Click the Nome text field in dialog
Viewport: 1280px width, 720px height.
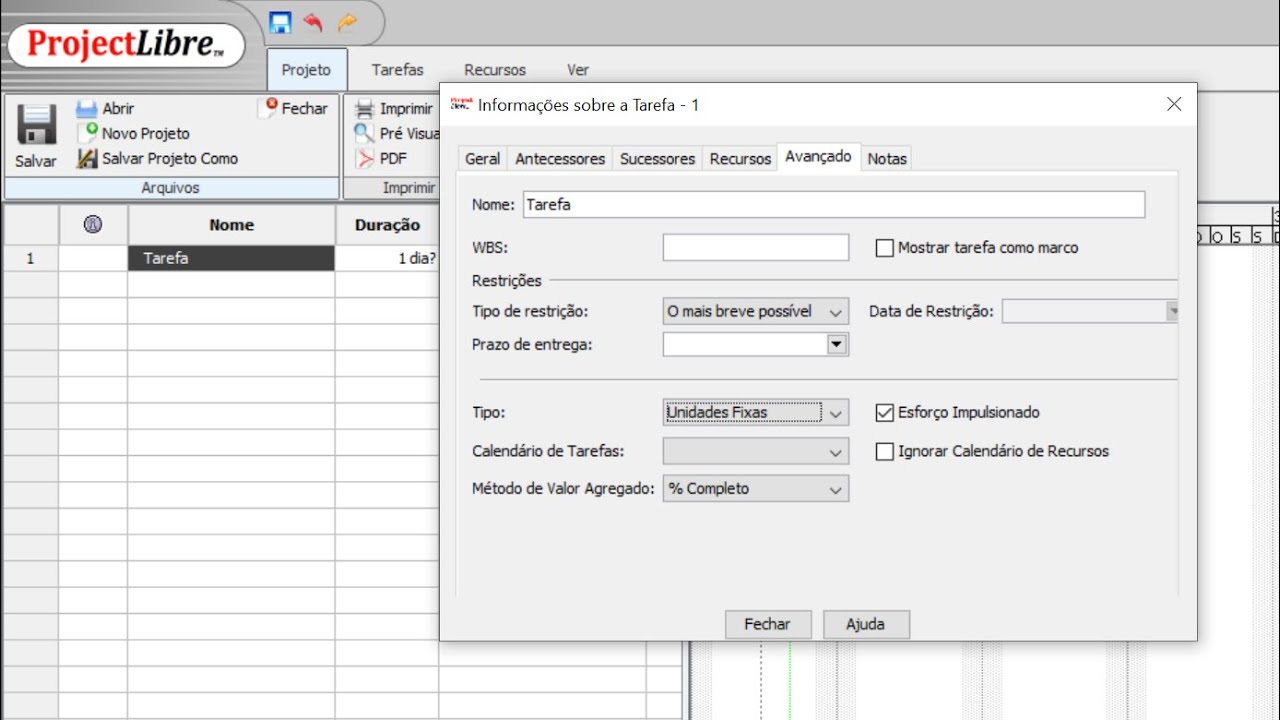coord(834,205)
